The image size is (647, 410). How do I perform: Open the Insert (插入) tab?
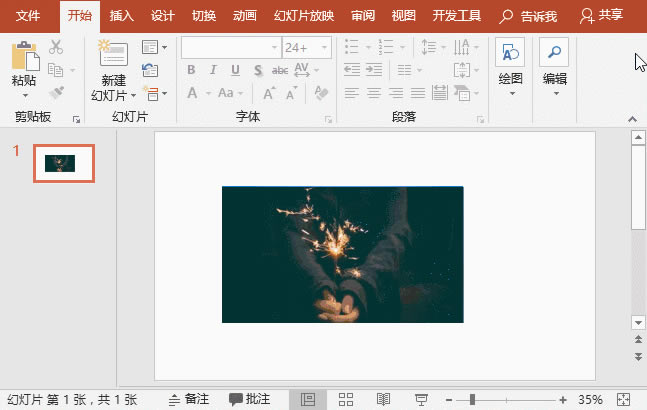click(x=122, y=16)
